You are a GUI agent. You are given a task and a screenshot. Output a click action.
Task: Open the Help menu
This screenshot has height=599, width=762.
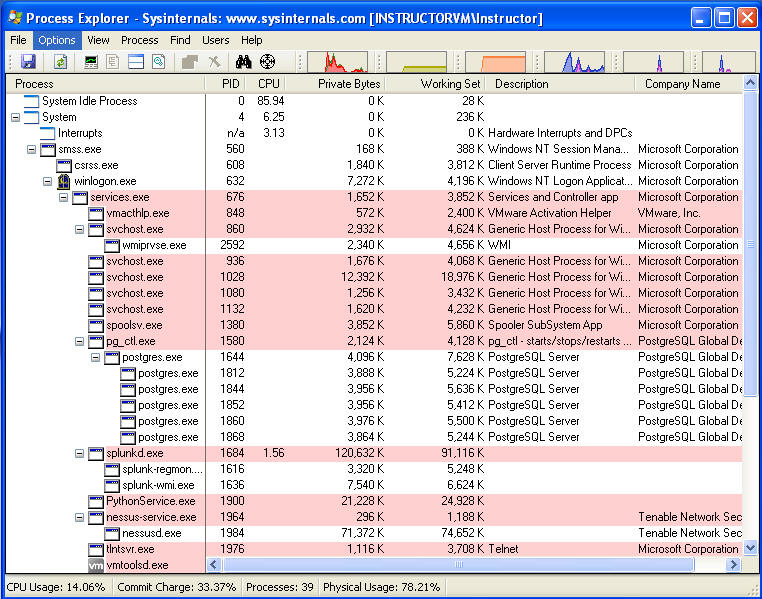click(252, 40)
